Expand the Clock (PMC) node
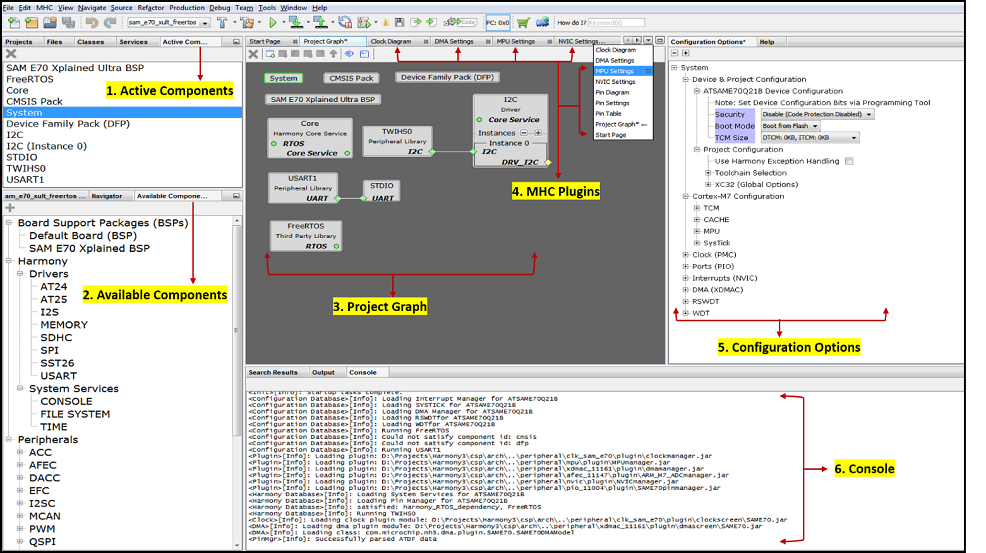 tap(685, 255)
